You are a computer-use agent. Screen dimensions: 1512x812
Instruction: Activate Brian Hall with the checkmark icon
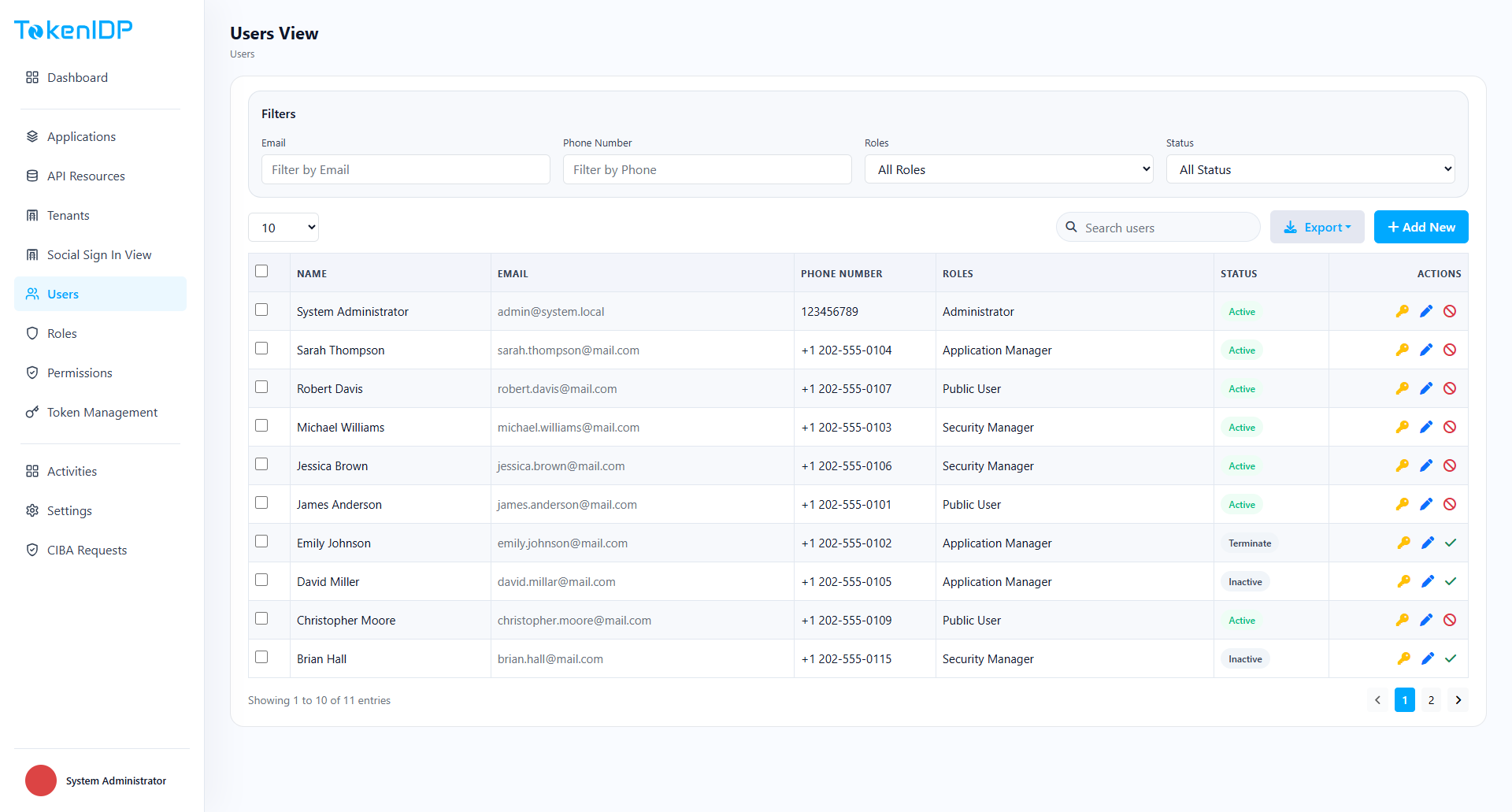tap(1451, 658)
